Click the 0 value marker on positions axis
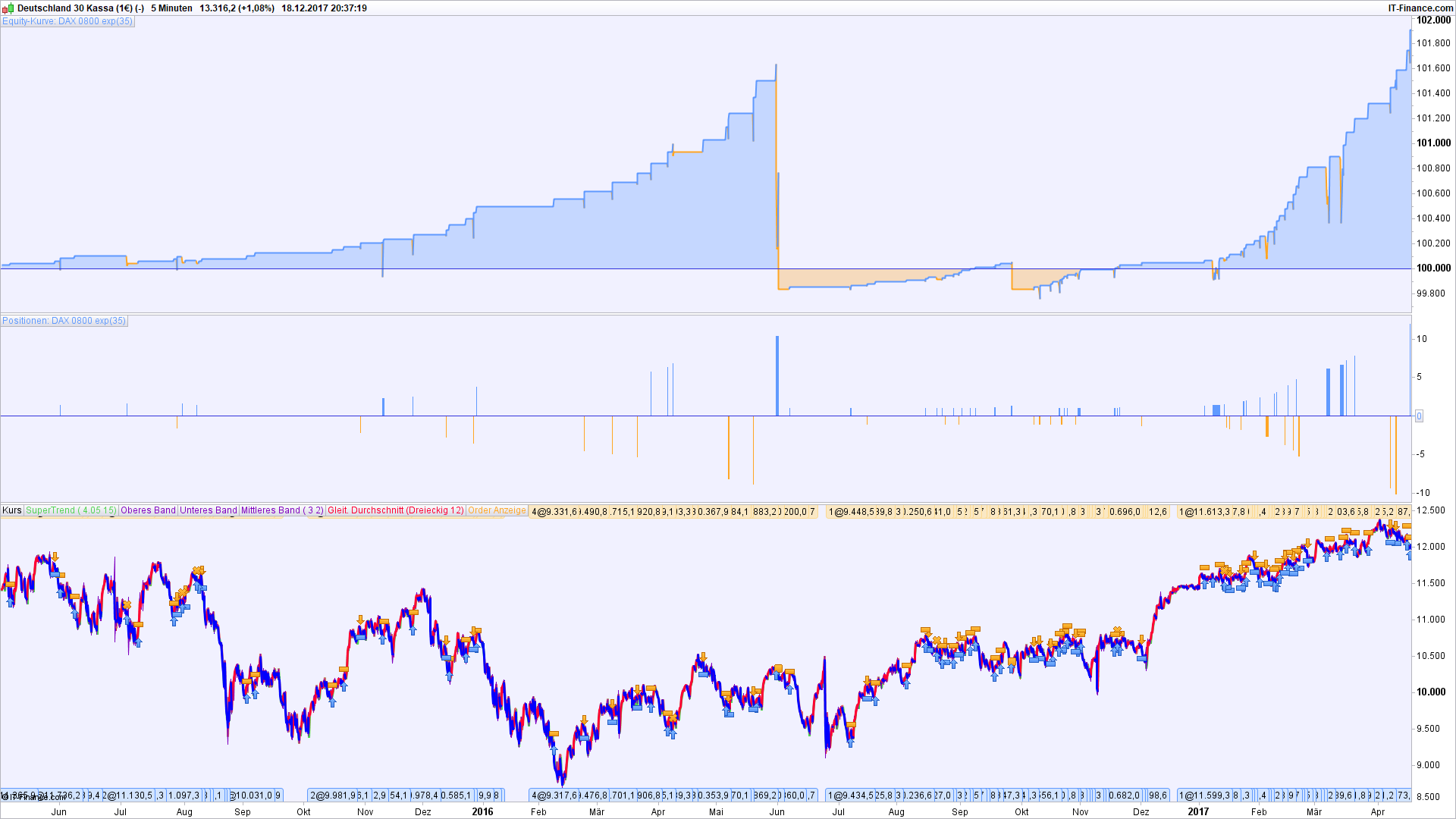This screenshot has height=819, width=1456. 1419,416
